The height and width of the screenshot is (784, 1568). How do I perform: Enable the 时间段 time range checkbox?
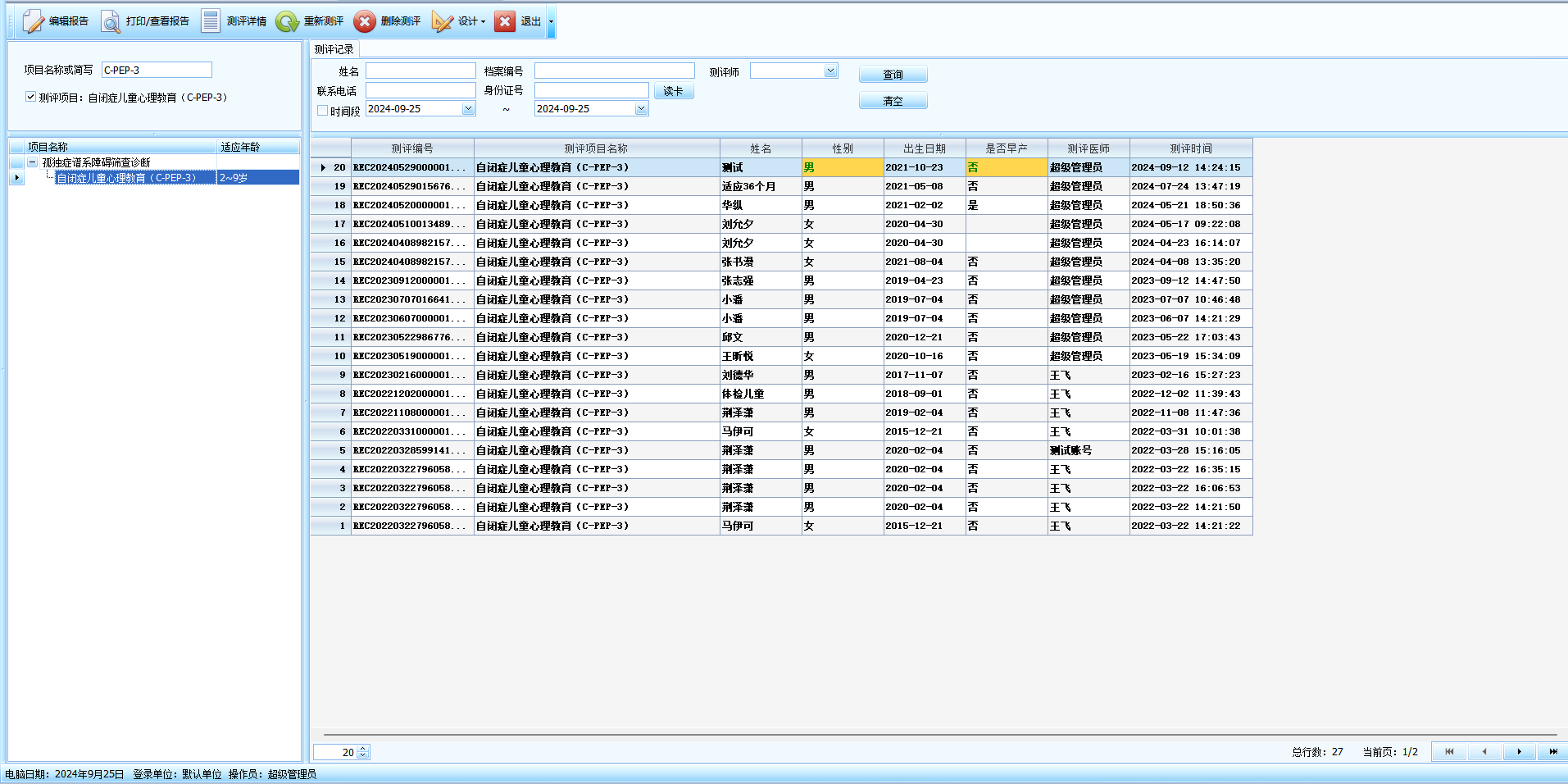[323, 110]
